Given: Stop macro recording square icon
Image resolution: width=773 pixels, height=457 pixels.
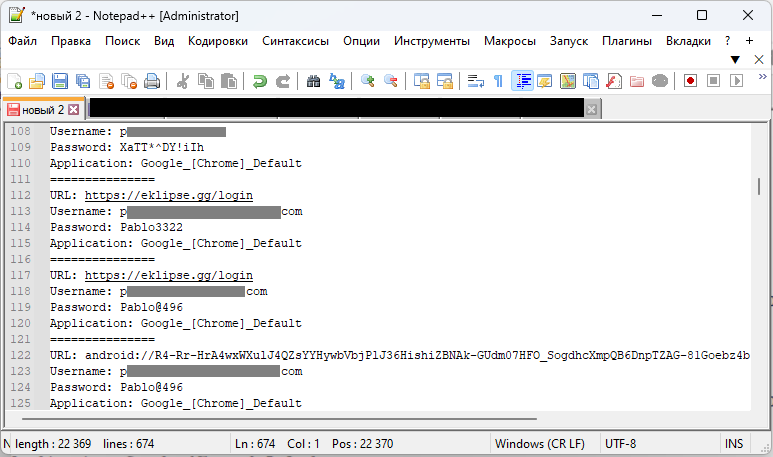Looking at the screenshot, I should click(x=713, y=81).
